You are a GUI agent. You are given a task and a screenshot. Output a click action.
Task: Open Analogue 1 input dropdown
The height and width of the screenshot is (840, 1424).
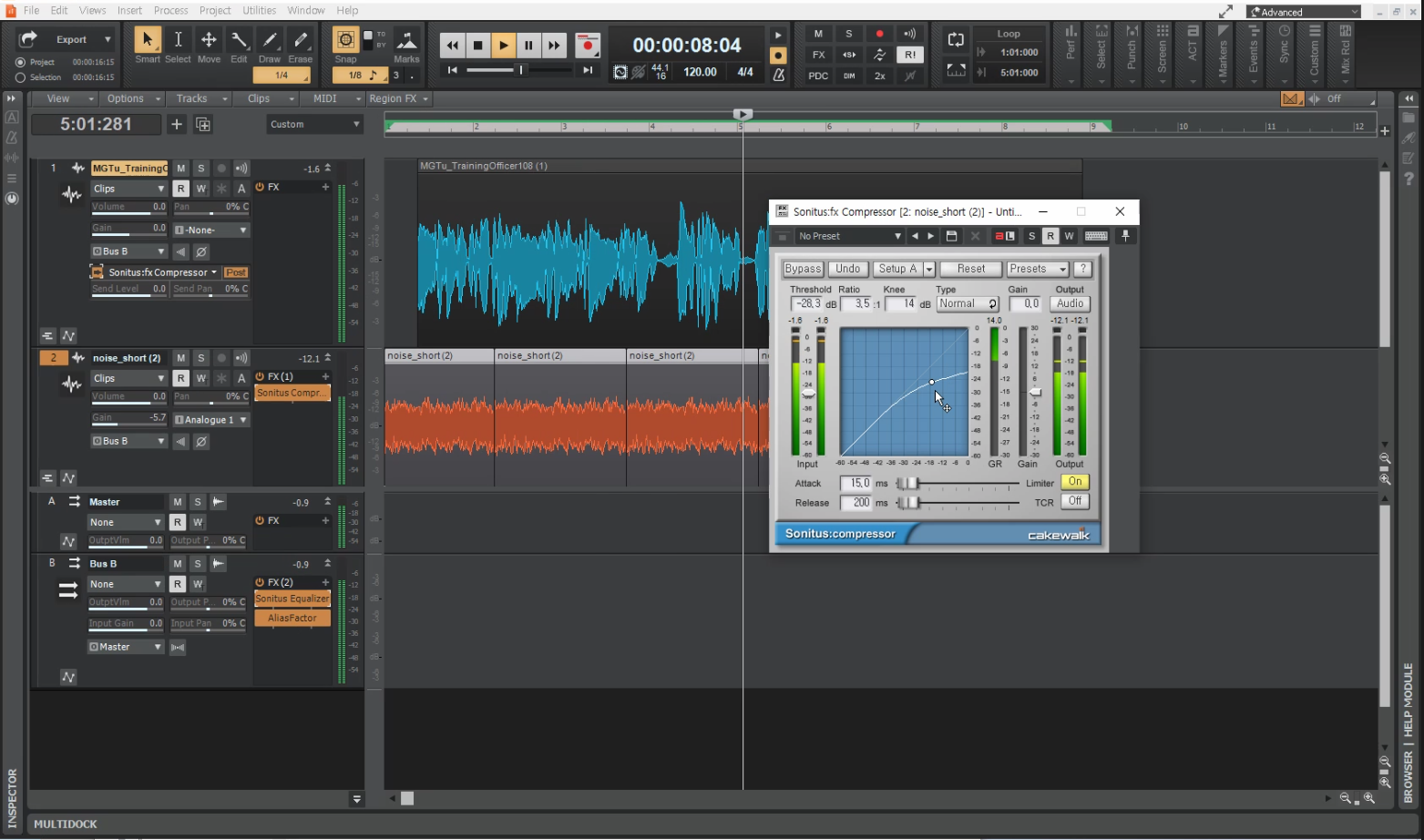click(x=210, y=420)
